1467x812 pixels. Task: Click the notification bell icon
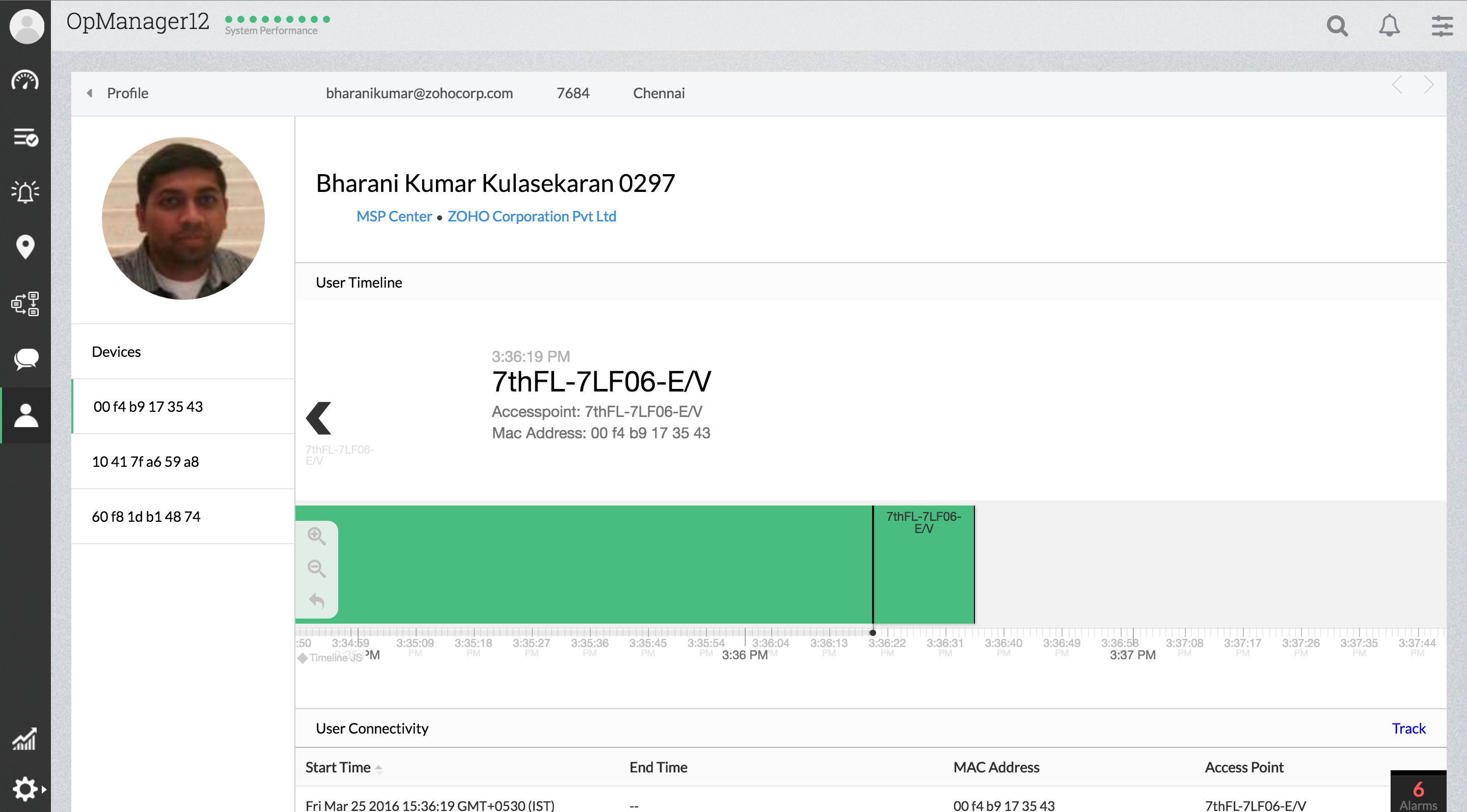[x=1389, y=25]
